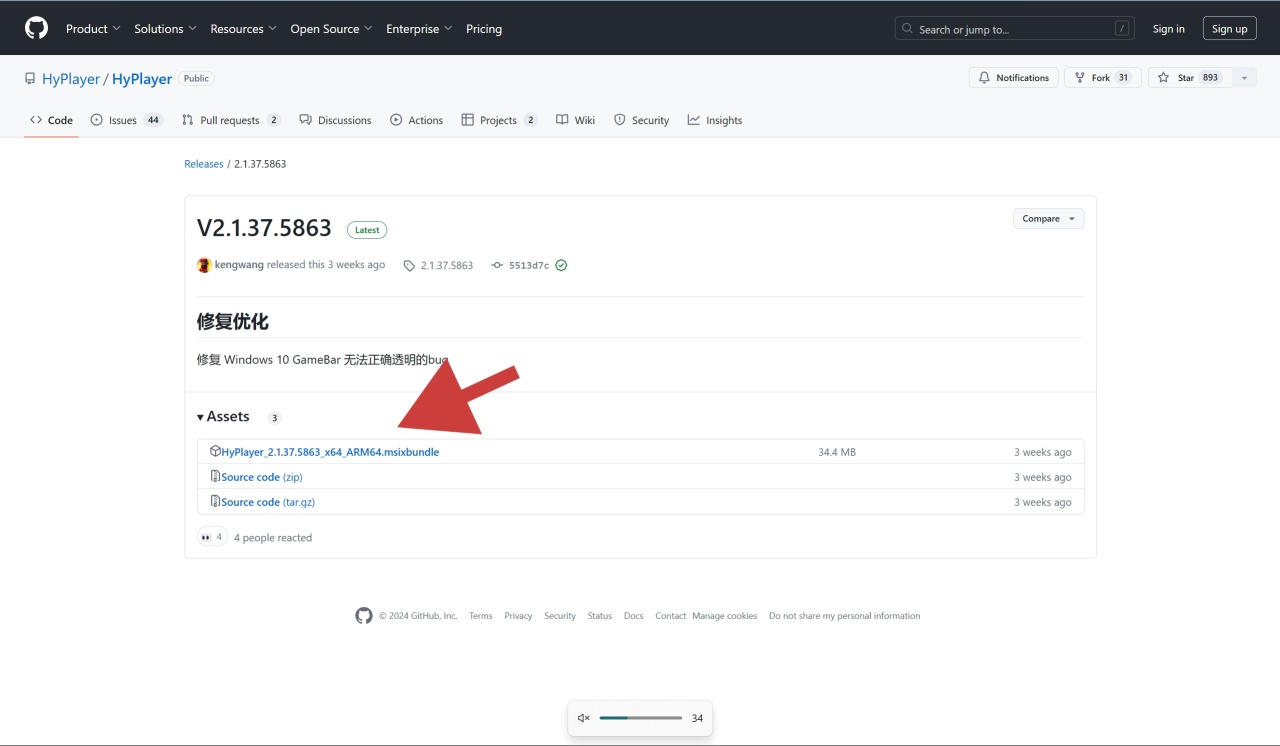Collapse the Assets section
Screen dimensions: 1280x746
pyautogui.click(x=223, y=417)
